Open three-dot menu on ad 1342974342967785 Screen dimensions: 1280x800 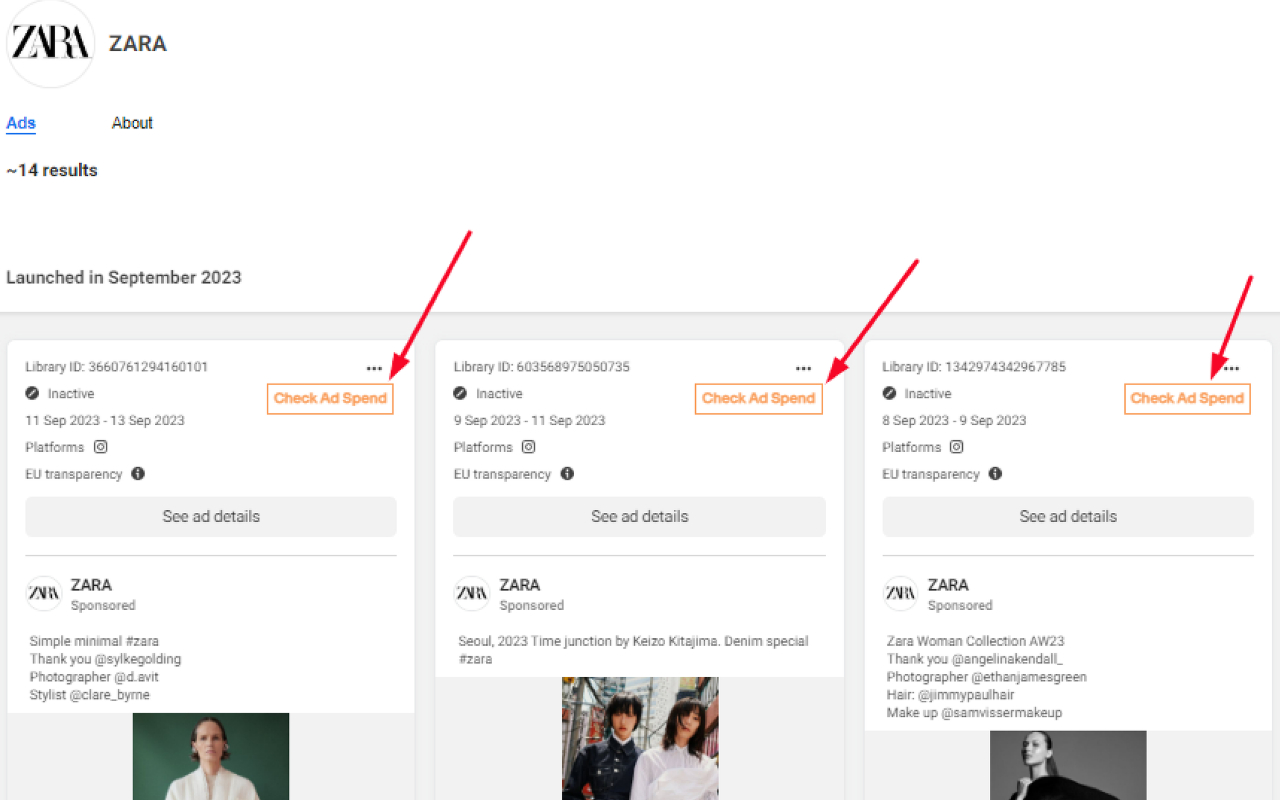point(1231,368)
